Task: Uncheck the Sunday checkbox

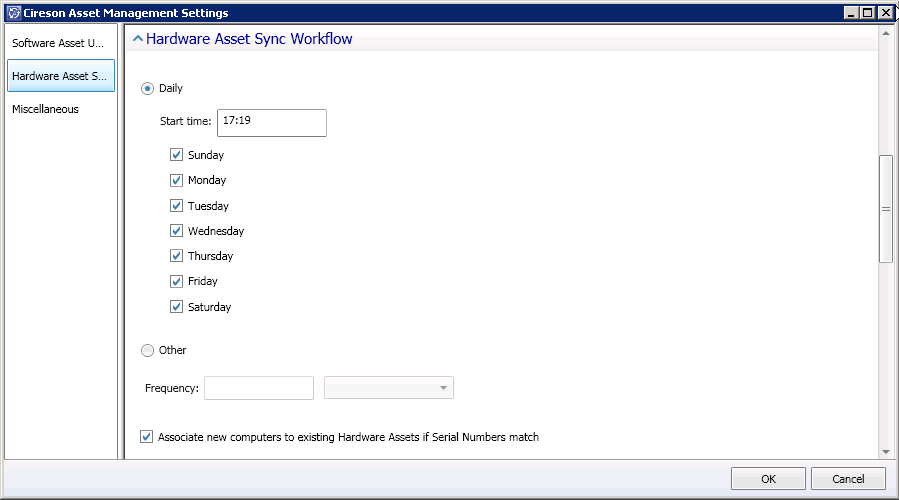Action: 177,155
